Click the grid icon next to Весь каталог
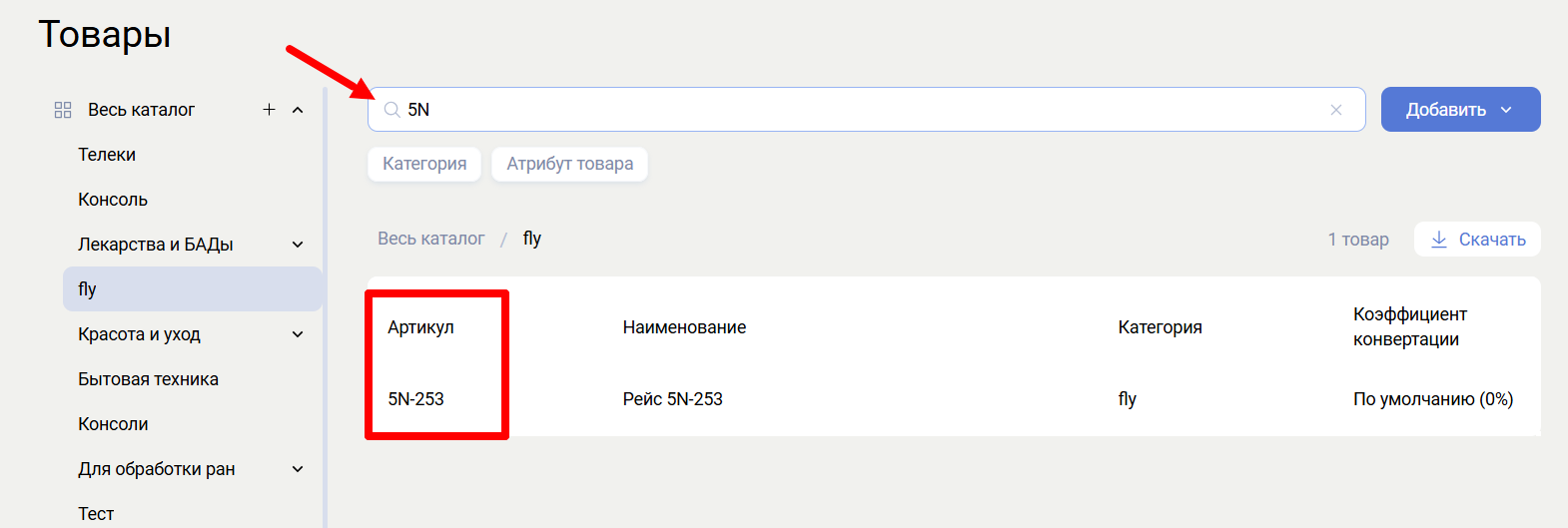The height and width of the screenshot is (528, 1568). tap(63, 110)
